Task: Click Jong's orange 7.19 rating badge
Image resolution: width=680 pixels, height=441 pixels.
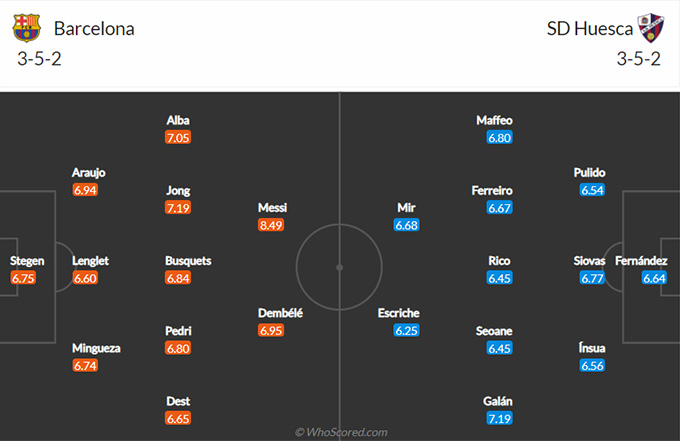Action: tap(178, 208)
